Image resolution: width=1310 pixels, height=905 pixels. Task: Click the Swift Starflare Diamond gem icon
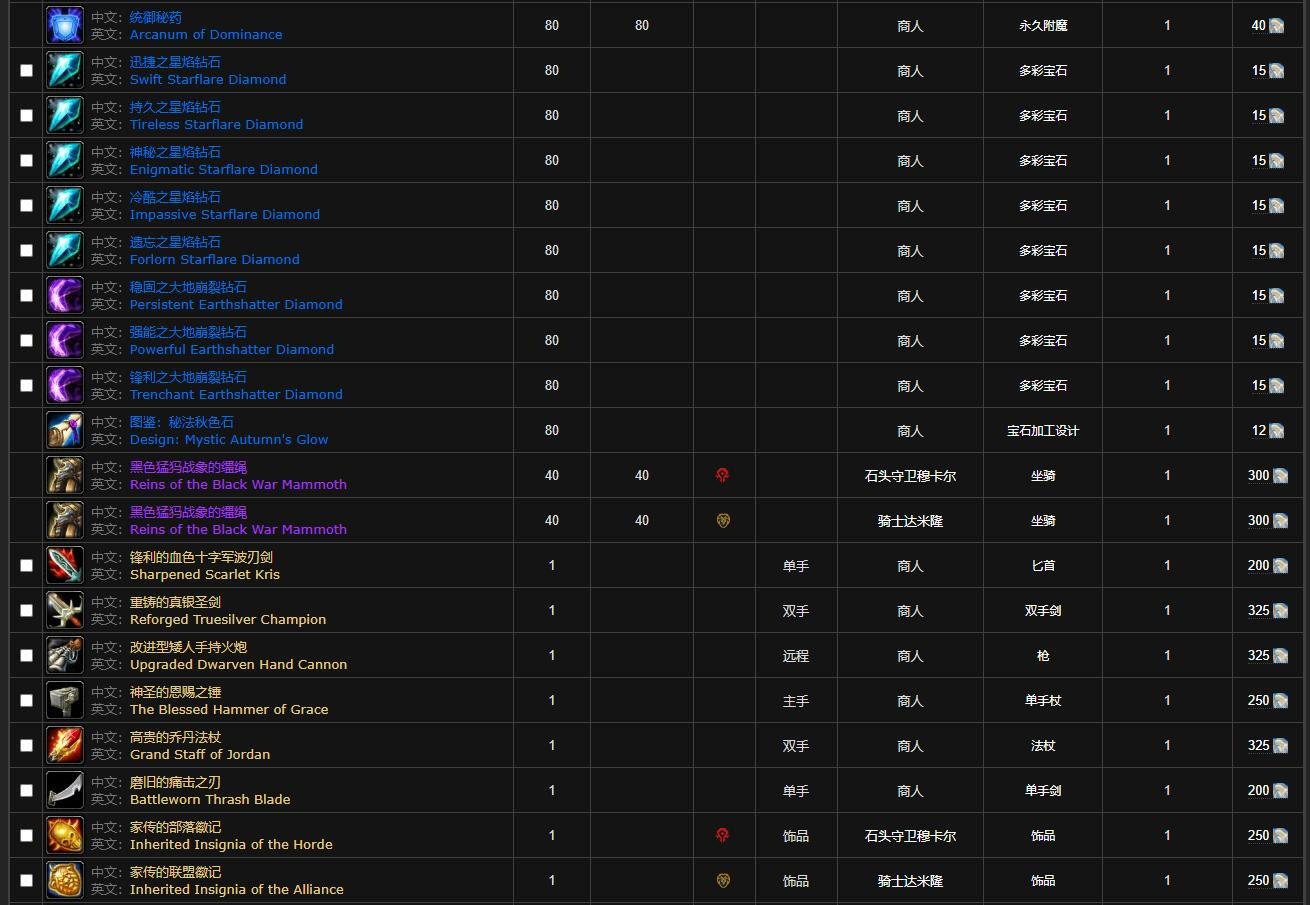65,71
